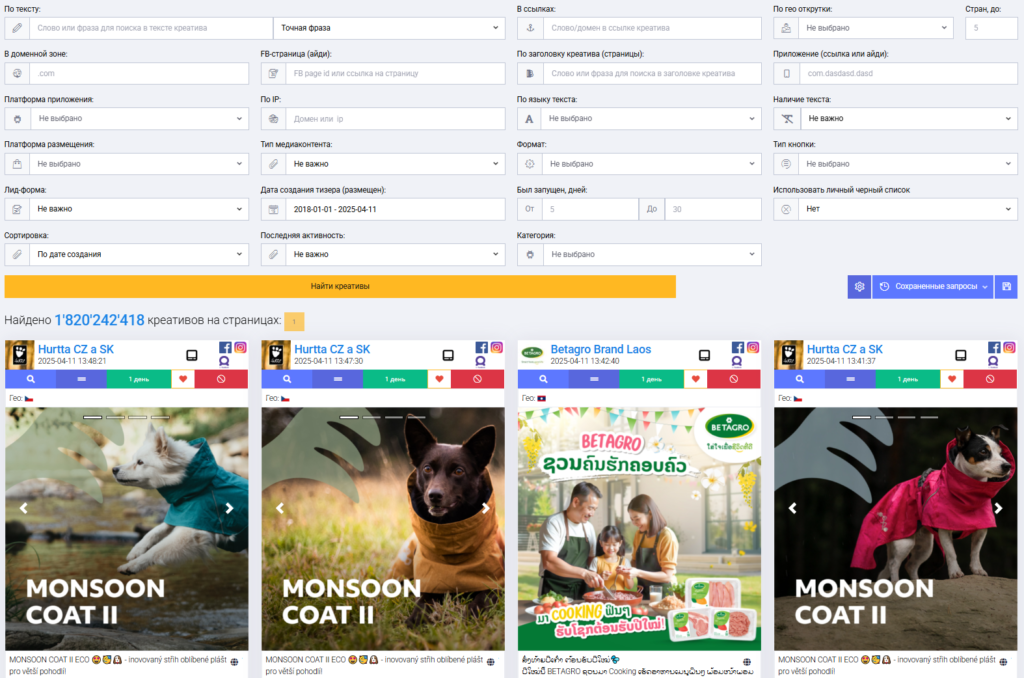Click heart favorite on Betagro Brand Laos card
Image resolution: width=1024 pixels, height=678 pixels.
pos(696,379)
